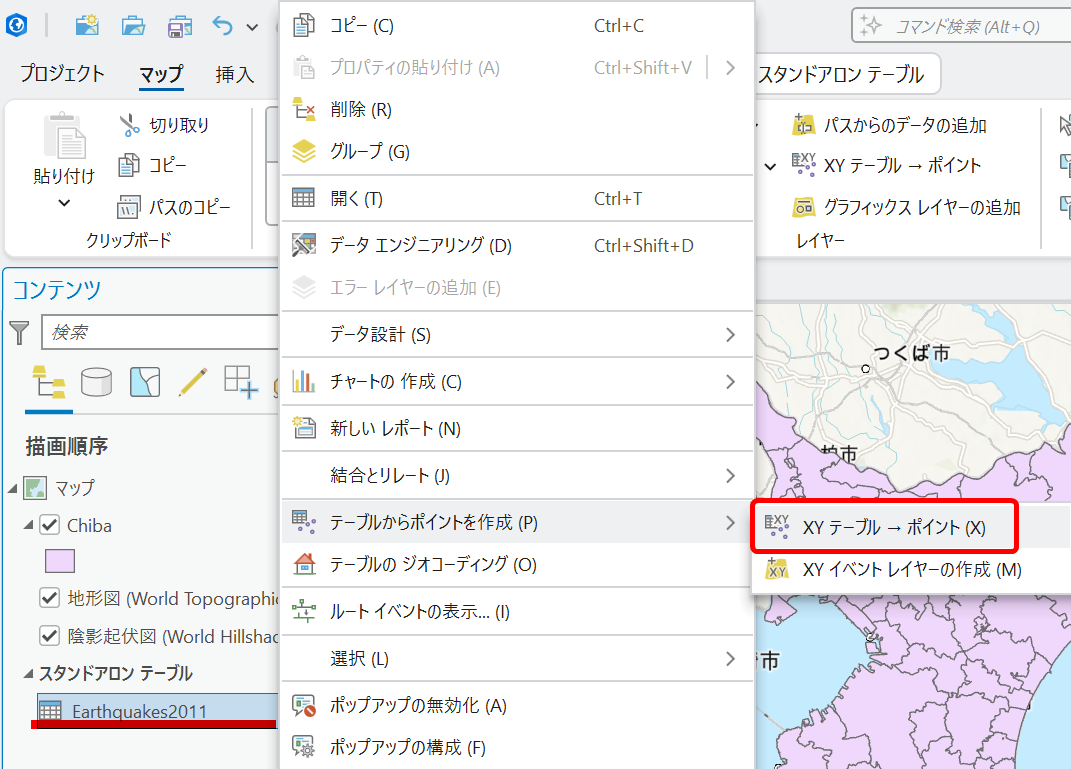Click the undo arrow icon
The height and width of the screenshot is (769, 1071).
[223, 26]
